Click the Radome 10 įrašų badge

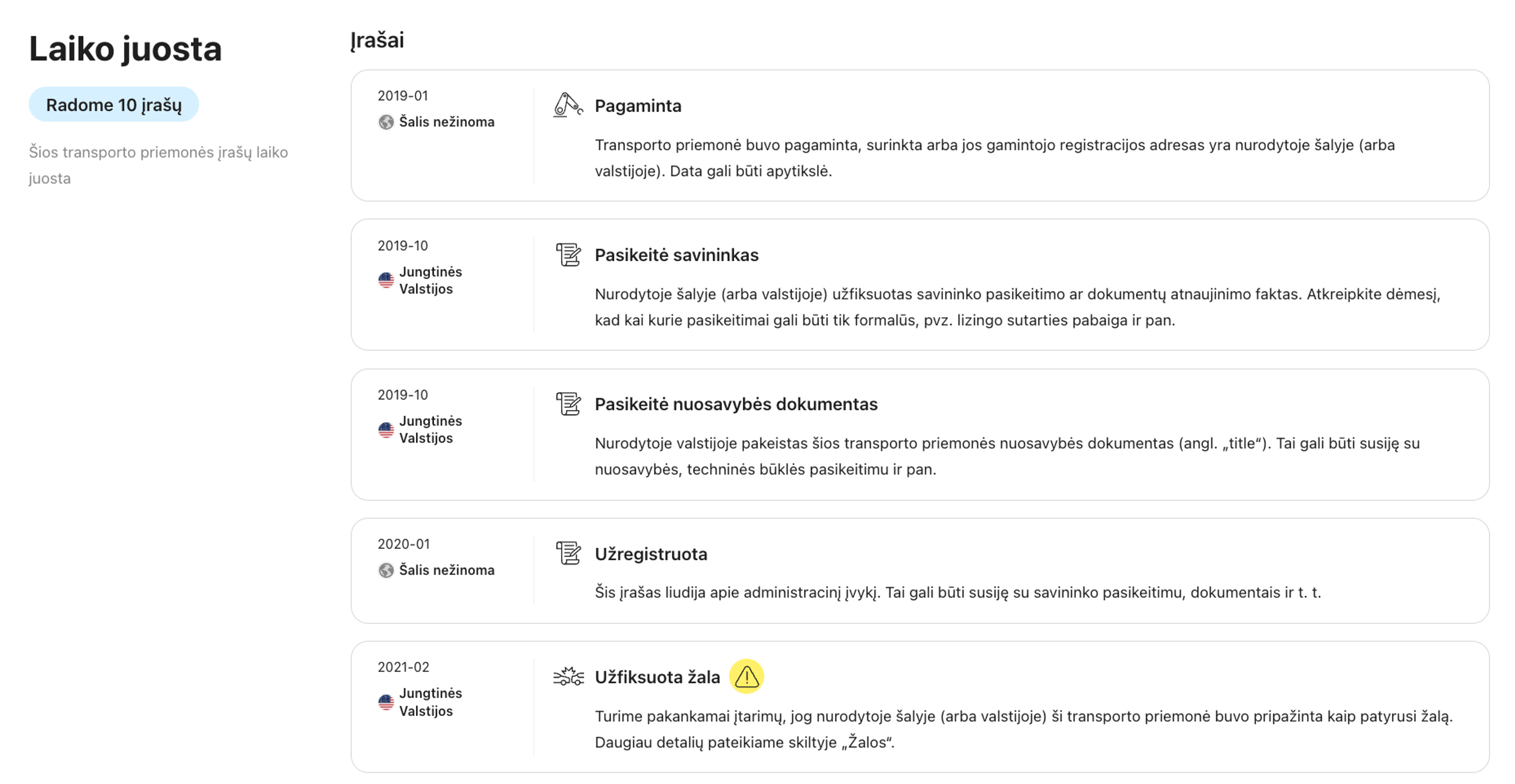pos(114,105)
